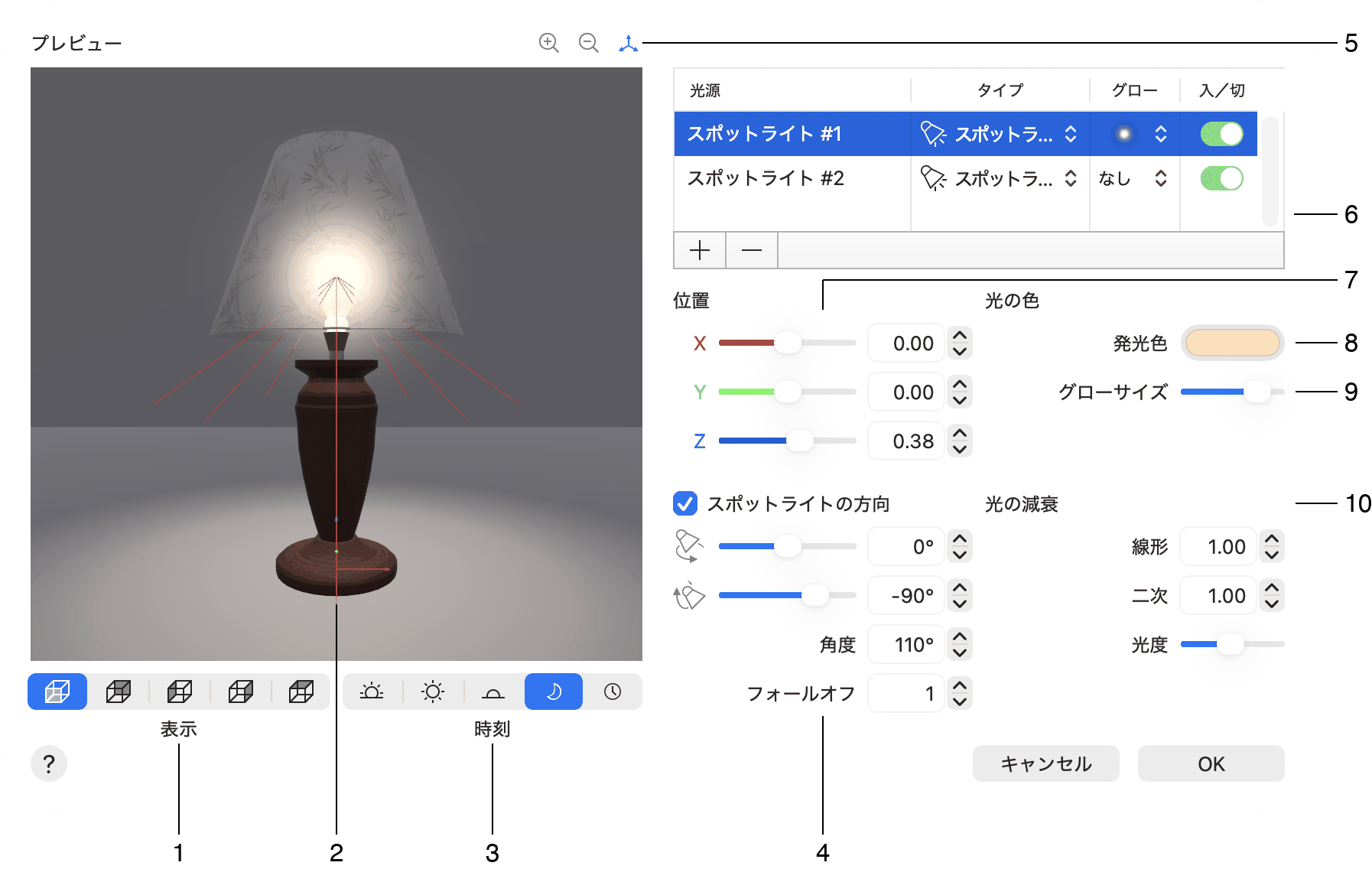The width and height of the screenshot is (1372, 869).
Task: Step the 二次 attenuation value
Action: pos(1272,595)
